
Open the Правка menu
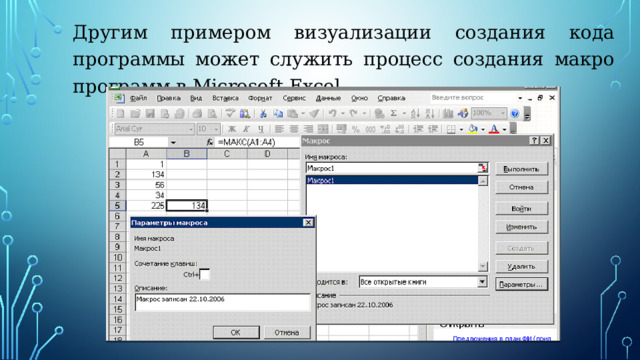[169, 98]
